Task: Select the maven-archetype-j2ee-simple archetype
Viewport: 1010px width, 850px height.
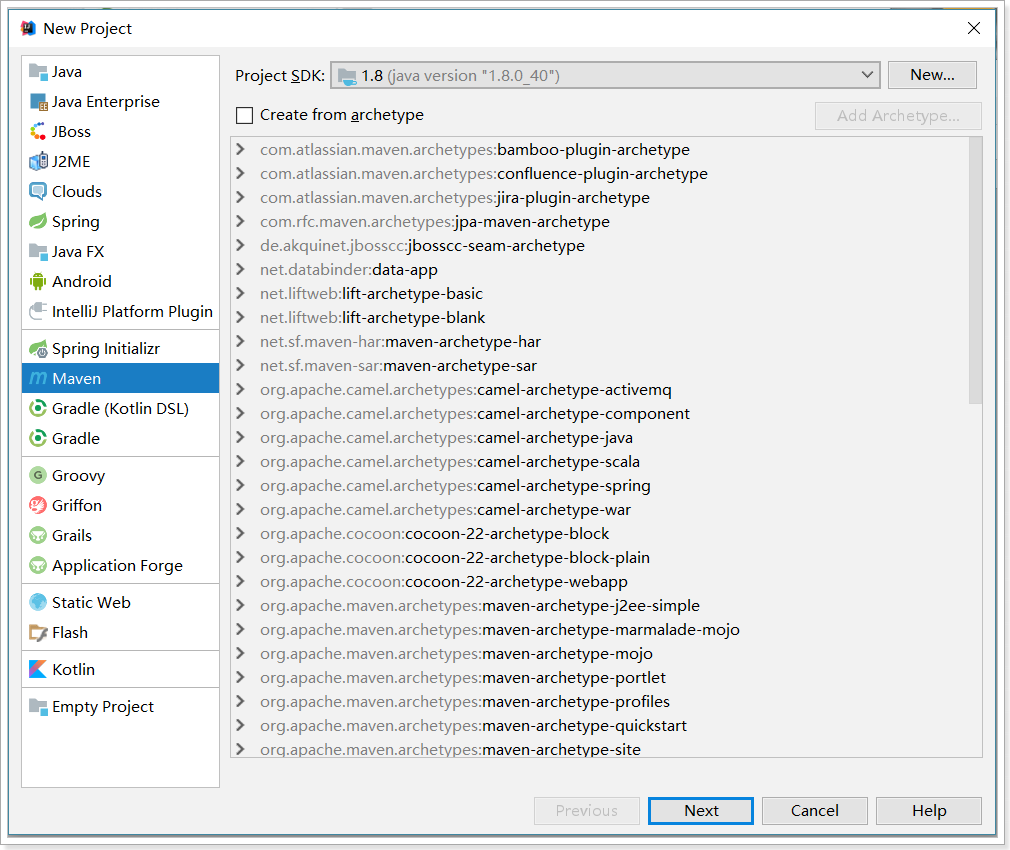Action: pos(480,606)
